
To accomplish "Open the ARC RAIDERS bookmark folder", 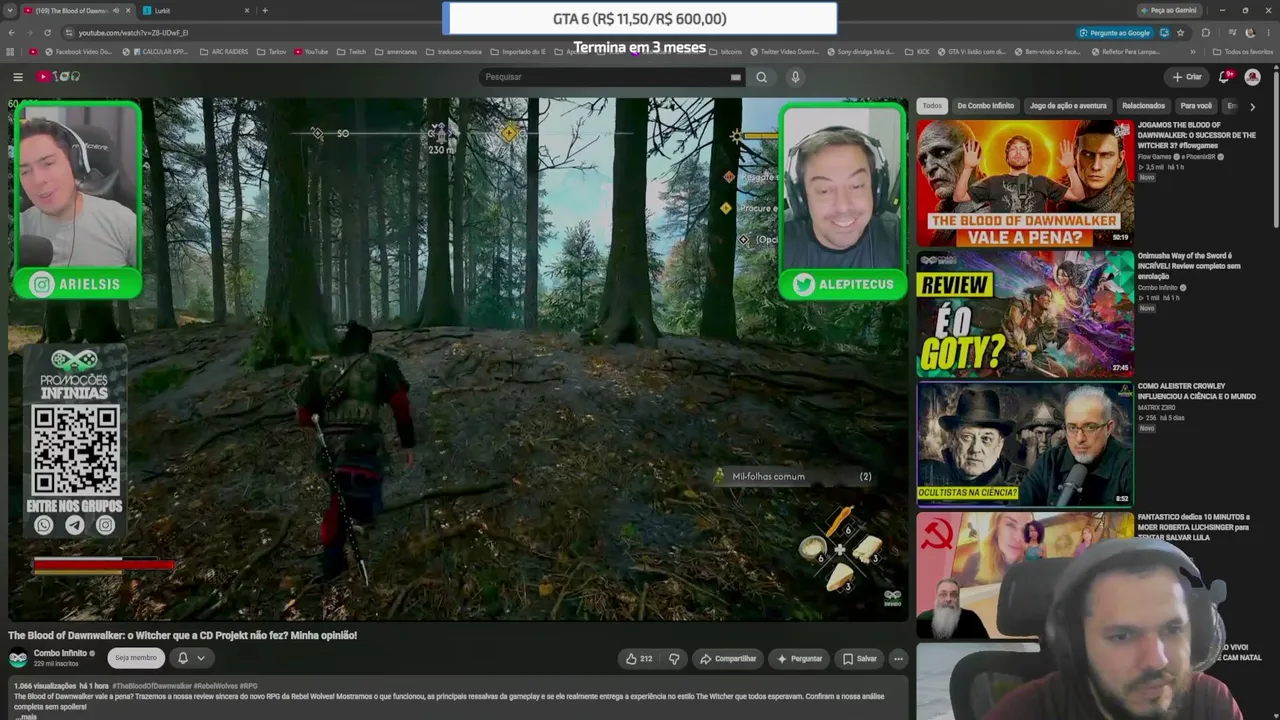I will coord(224,52).
